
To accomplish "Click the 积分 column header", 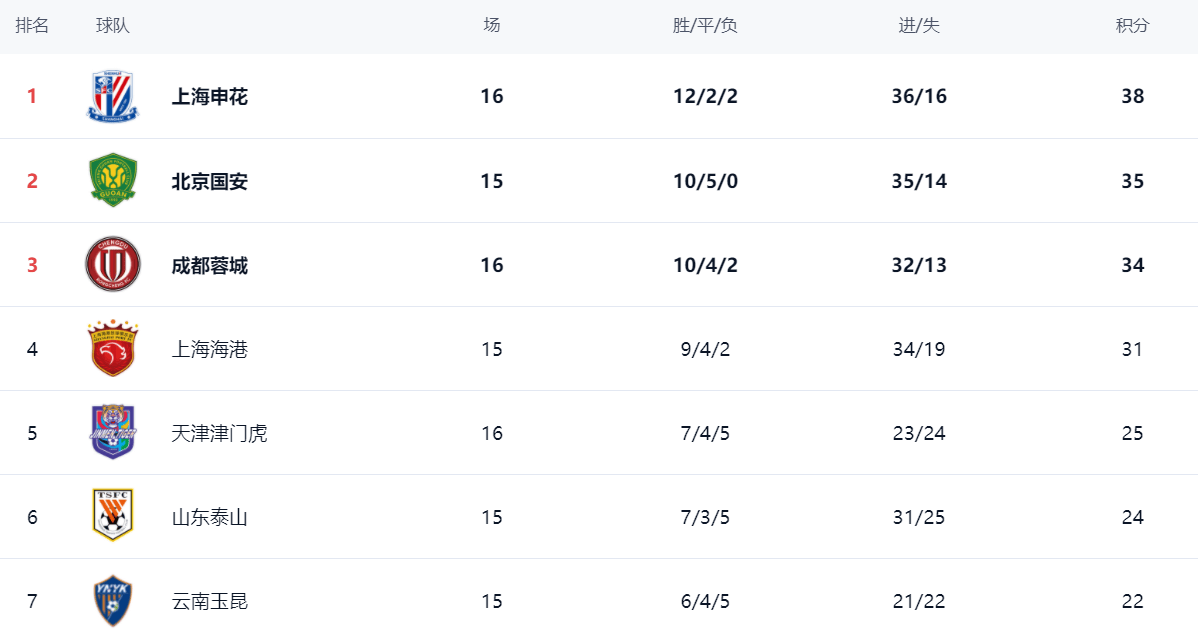I will point(1132,26).
